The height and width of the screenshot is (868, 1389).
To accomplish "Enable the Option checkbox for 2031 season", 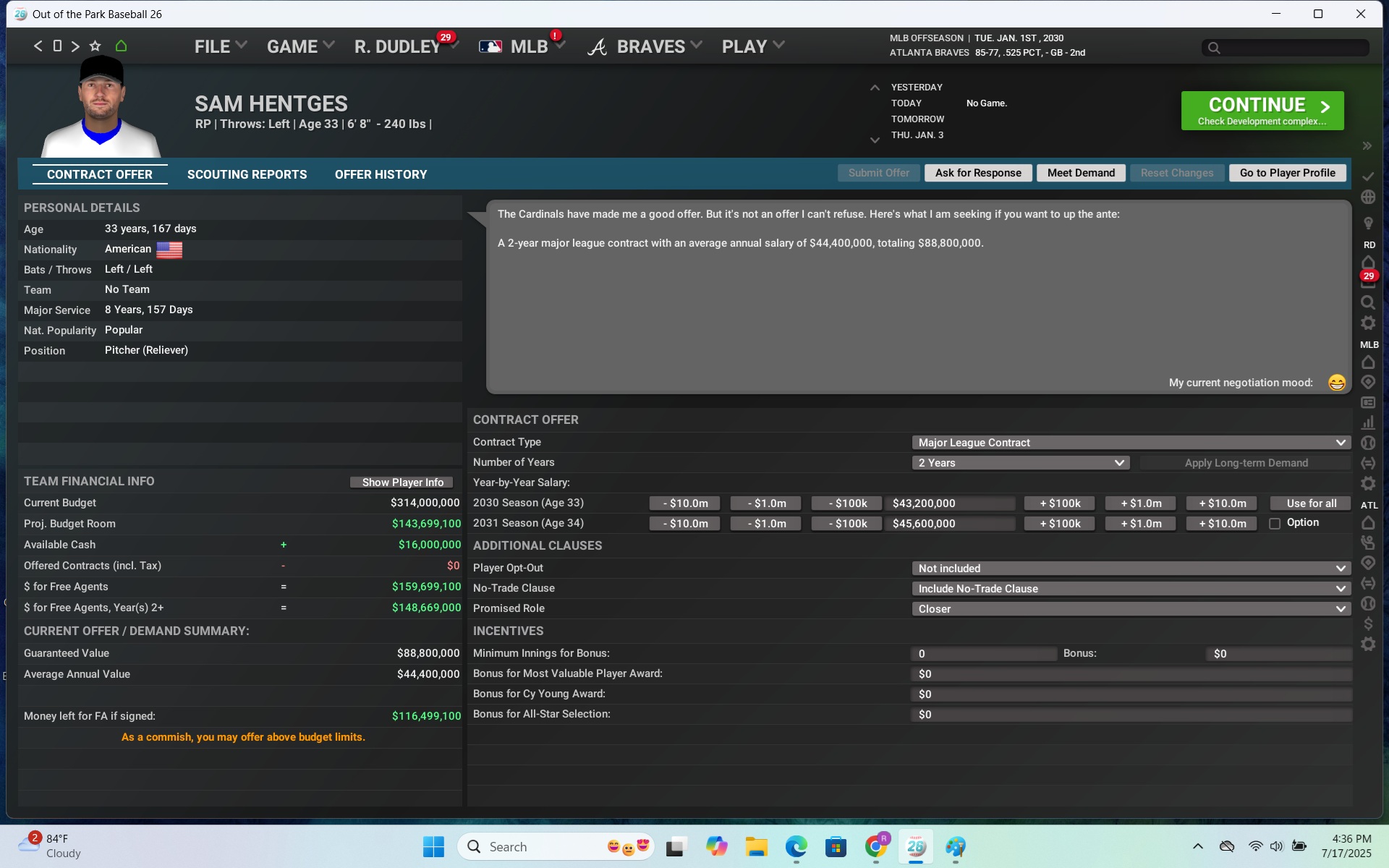I will pos(1275,524).
